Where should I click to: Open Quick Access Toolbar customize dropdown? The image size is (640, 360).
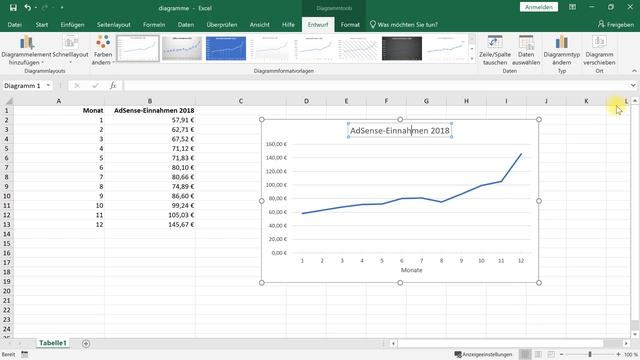[x=62, y=7]
